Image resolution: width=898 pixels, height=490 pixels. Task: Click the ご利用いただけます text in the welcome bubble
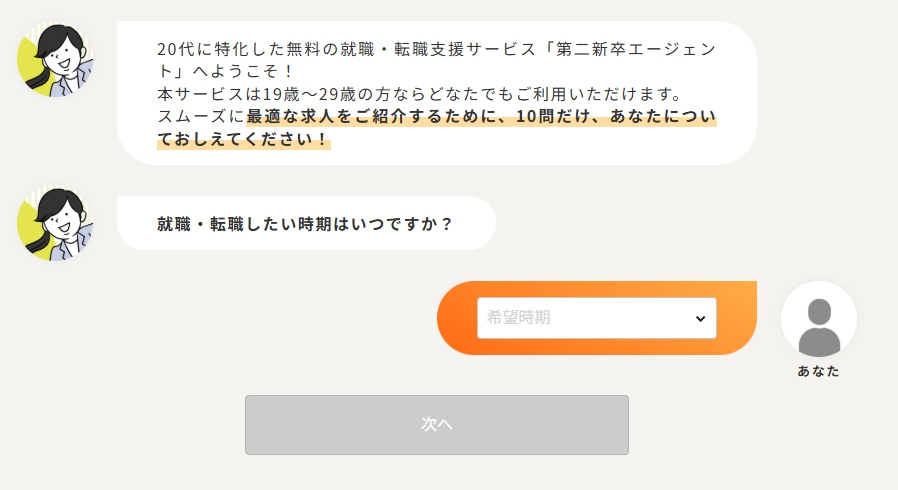(x=596, y=94)
